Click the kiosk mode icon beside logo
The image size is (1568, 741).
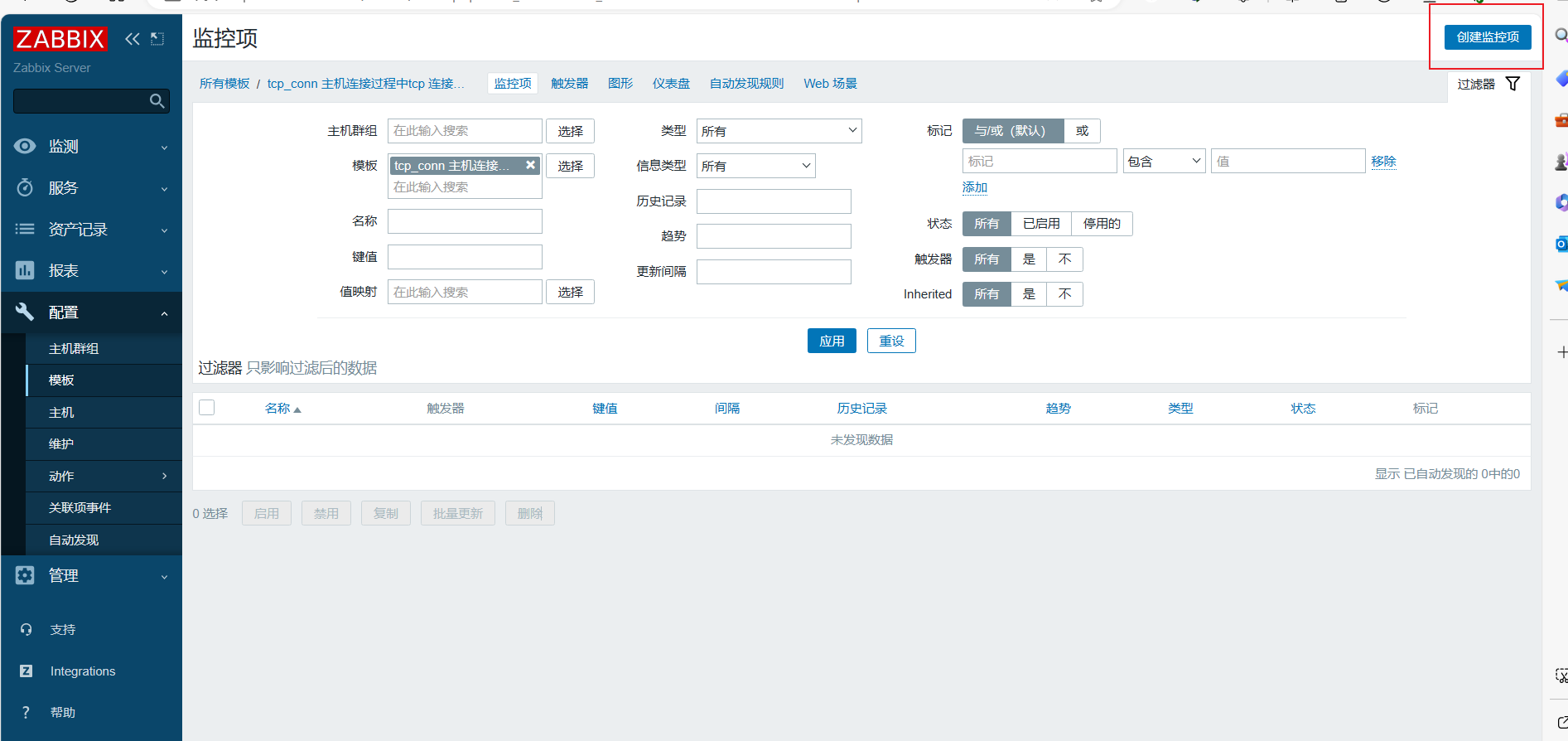(x=157, y=38)
